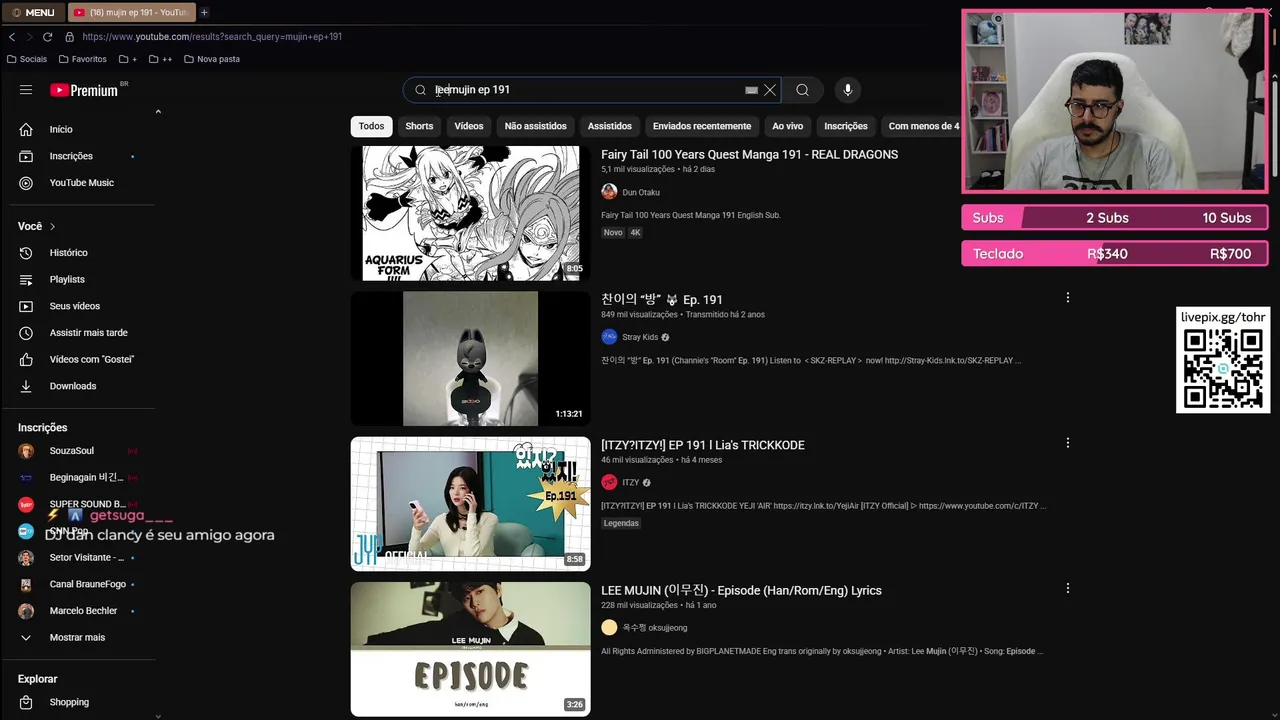
Task: Open more options for ITZY video
Action: [1067, 443]
